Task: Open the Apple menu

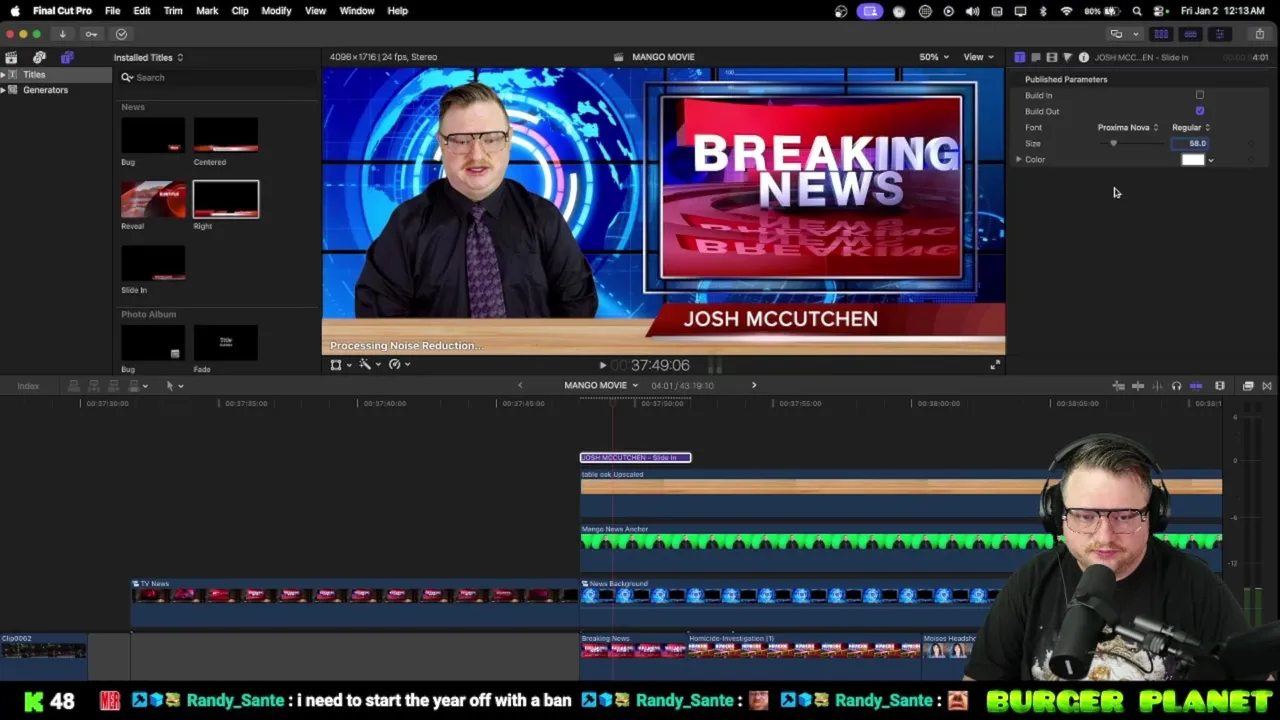Action: [x=15, y=11]
